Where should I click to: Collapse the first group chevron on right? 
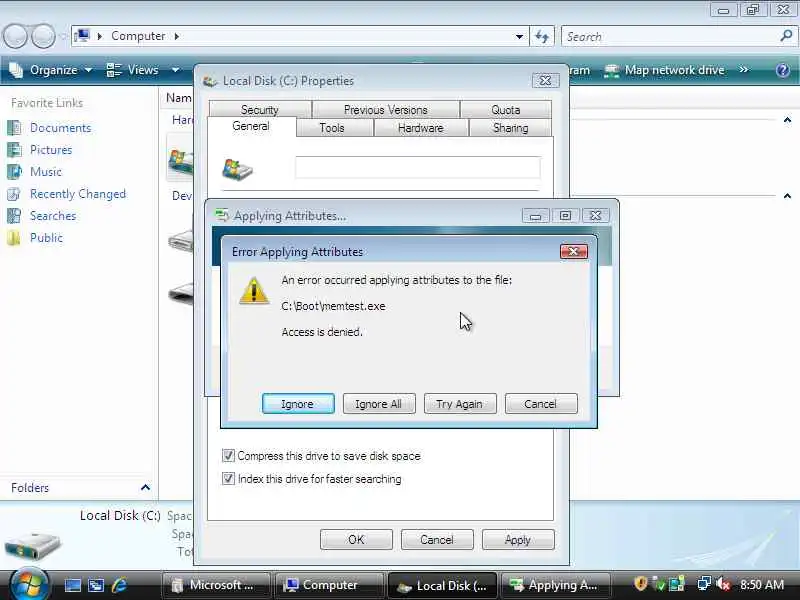pos(787,120)
